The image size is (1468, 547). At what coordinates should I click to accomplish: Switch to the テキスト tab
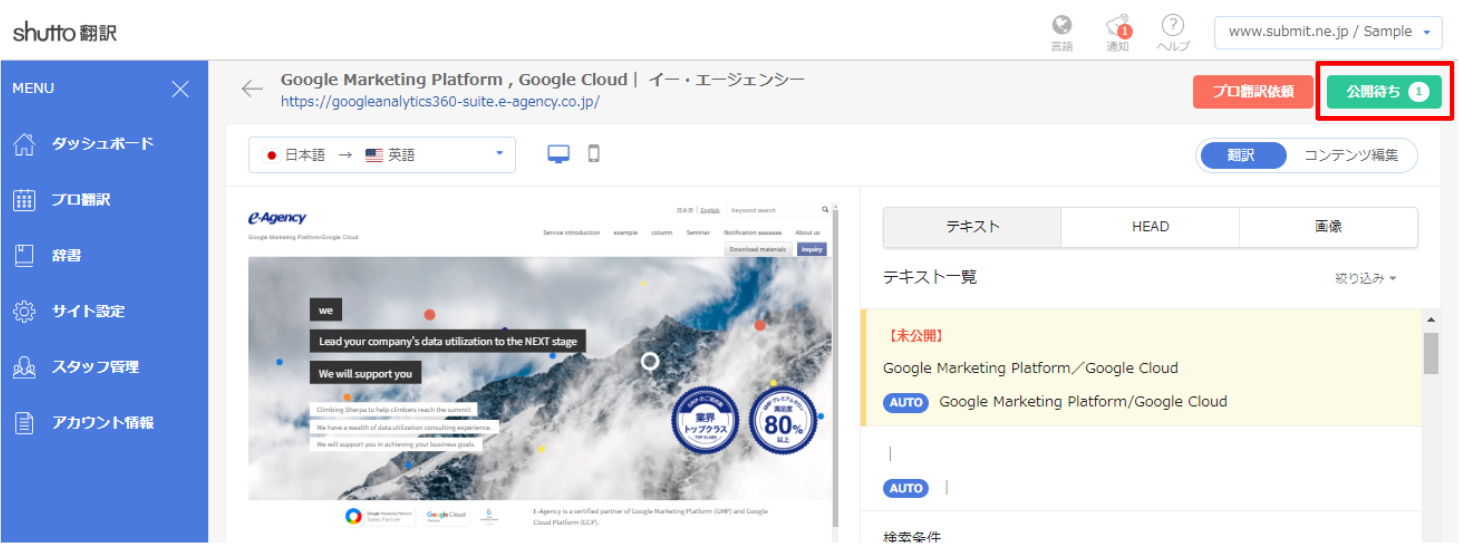click(x=972, y=227)
